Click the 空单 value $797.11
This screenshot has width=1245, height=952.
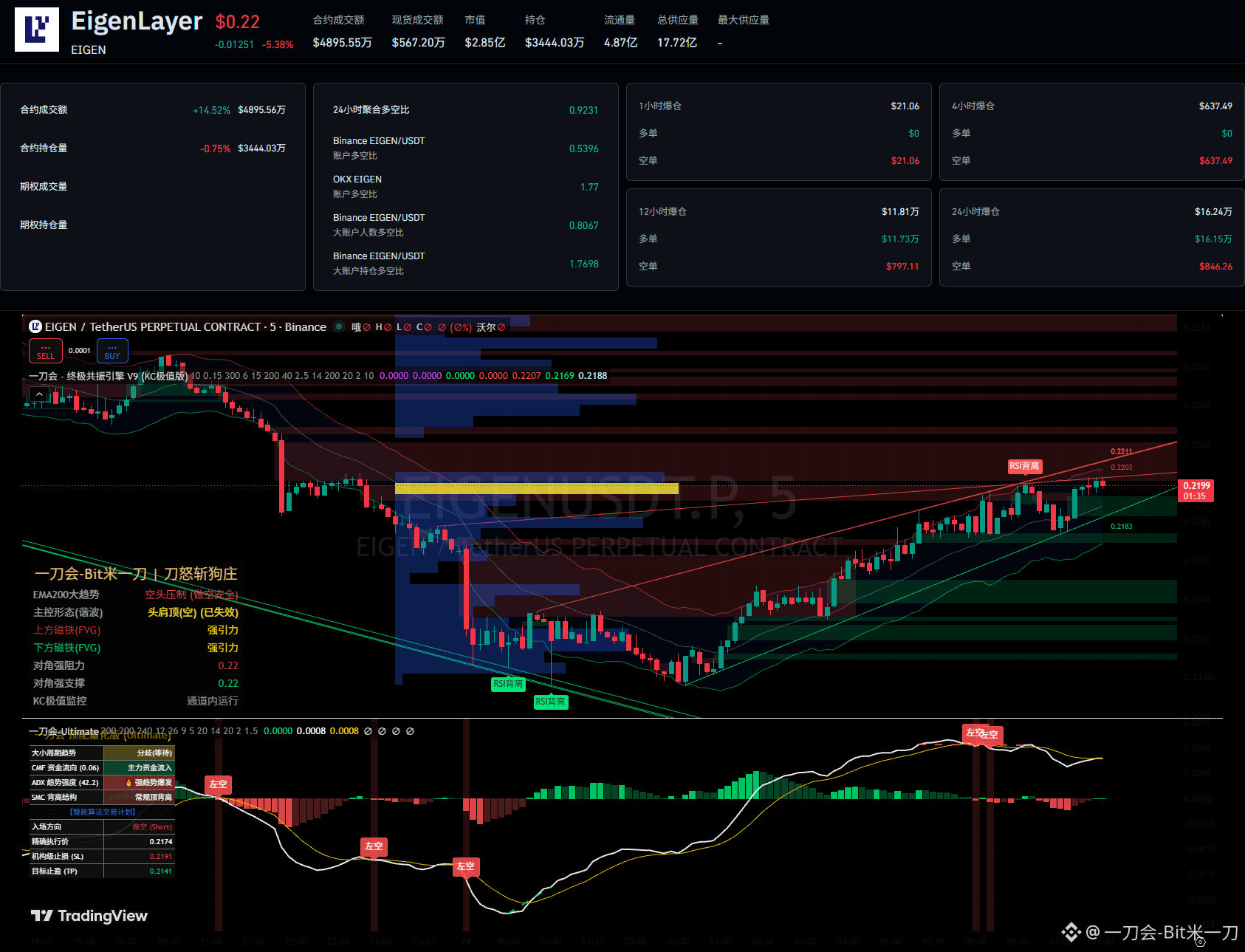(902, 266)
